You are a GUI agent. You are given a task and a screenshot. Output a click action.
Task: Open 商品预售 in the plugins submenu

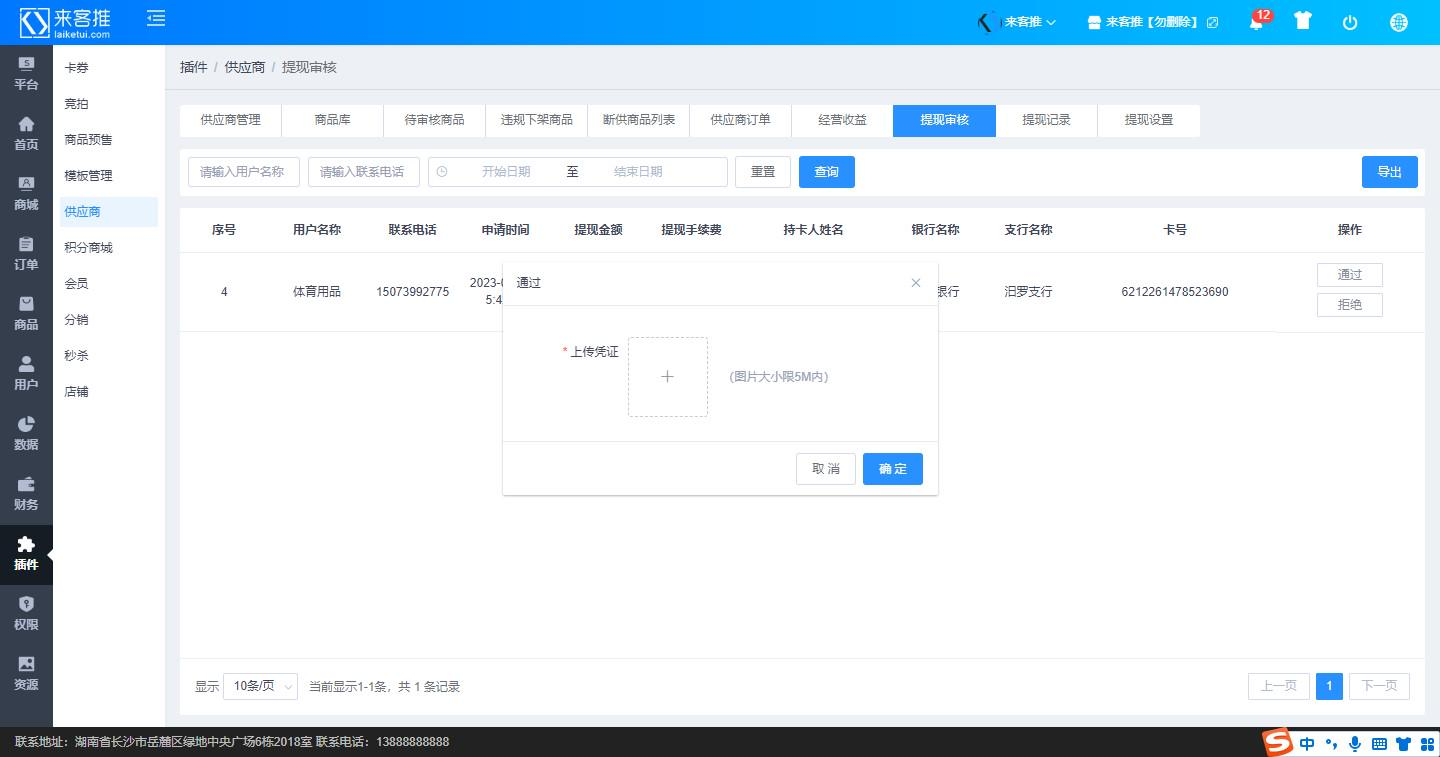(107, 140)
